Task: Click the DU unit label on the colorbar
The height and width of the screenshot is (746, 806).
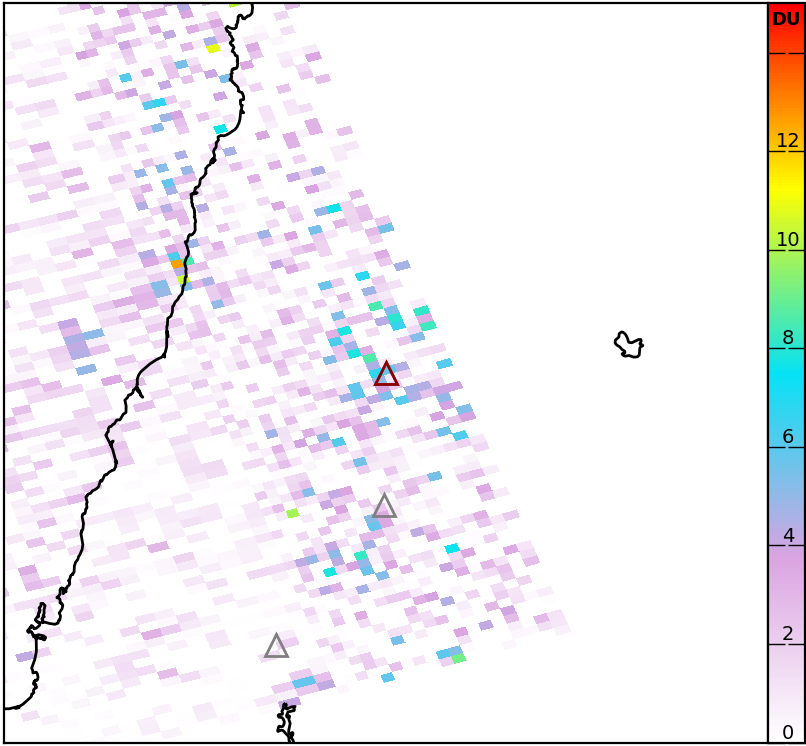Action: [786, 19]
